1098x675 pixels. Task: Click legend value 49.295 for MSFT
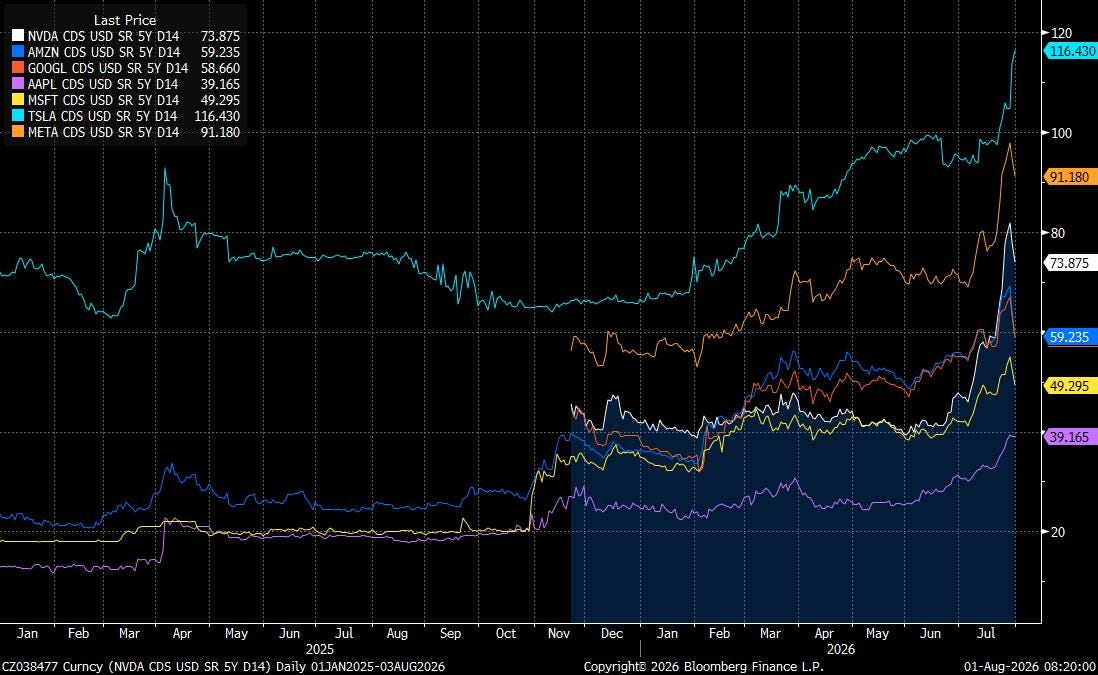[x=220, y=100]
